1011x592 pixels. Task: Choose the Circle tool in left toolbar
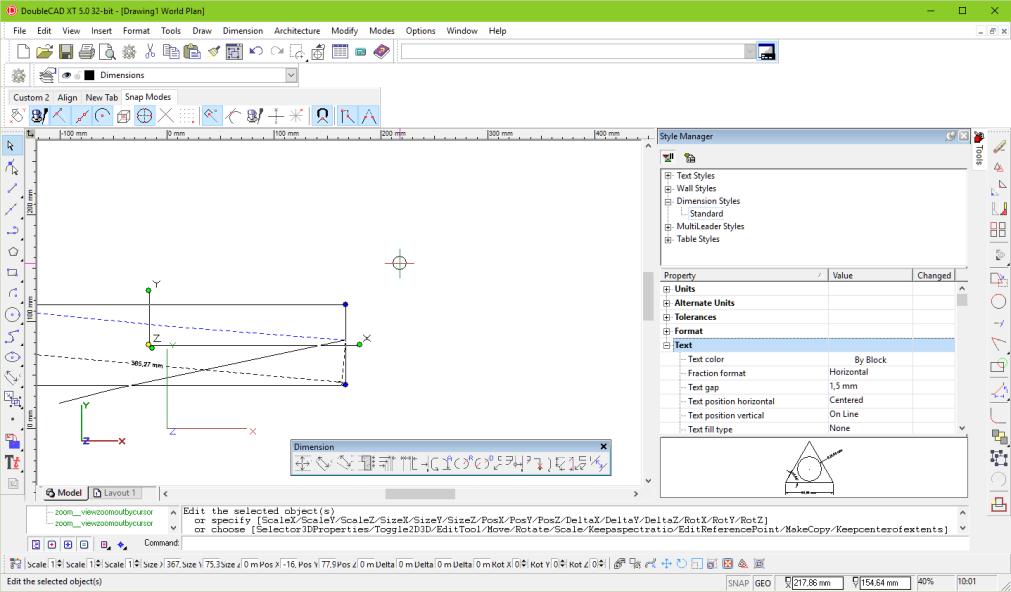point(12,315)
